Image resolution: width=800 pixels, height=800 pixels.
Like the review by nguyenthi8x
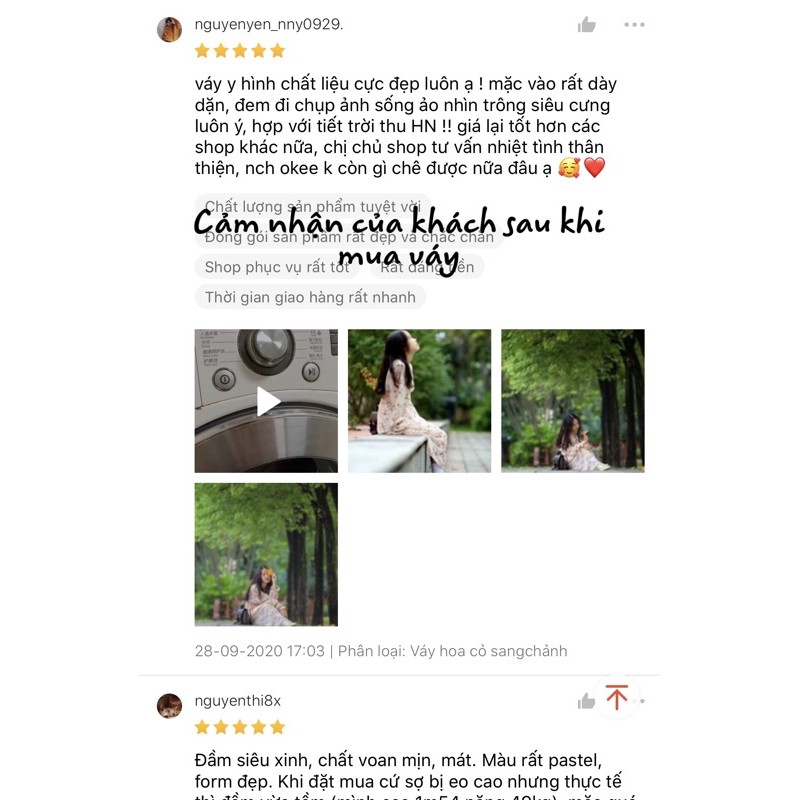click(586, 701)
